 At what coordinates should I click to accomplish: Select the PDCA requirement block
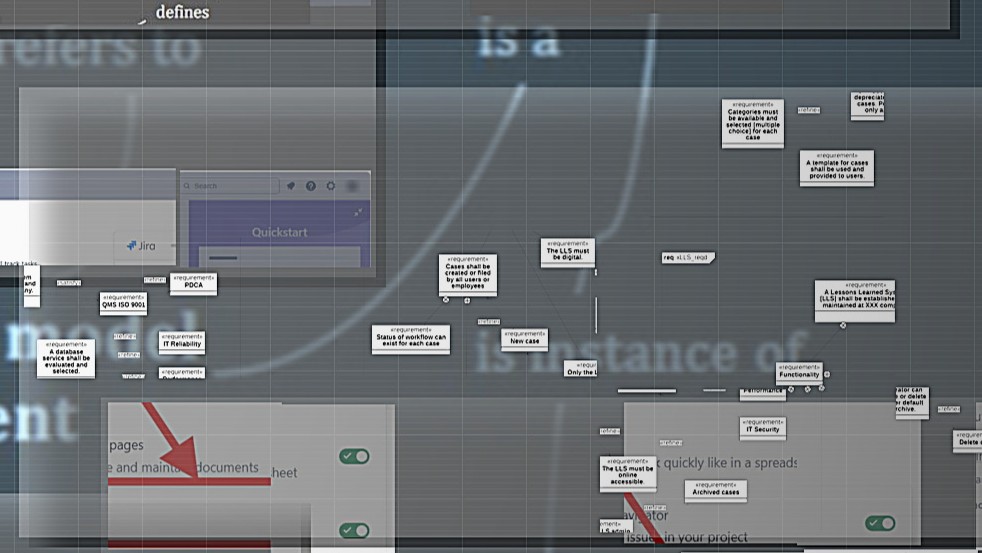click(x=194, y=283)
